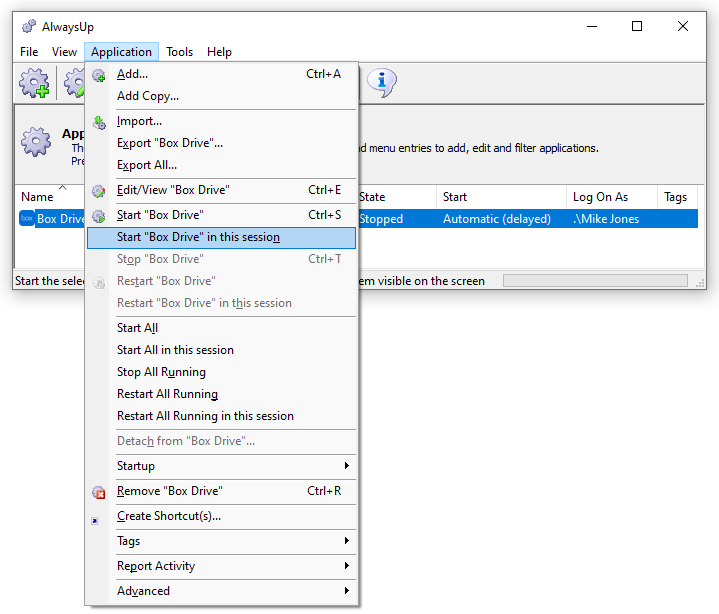The height and width of the screenshot is (614, 719).
Task: Close the AlwaysUp window
Action: tap(683, 27)
